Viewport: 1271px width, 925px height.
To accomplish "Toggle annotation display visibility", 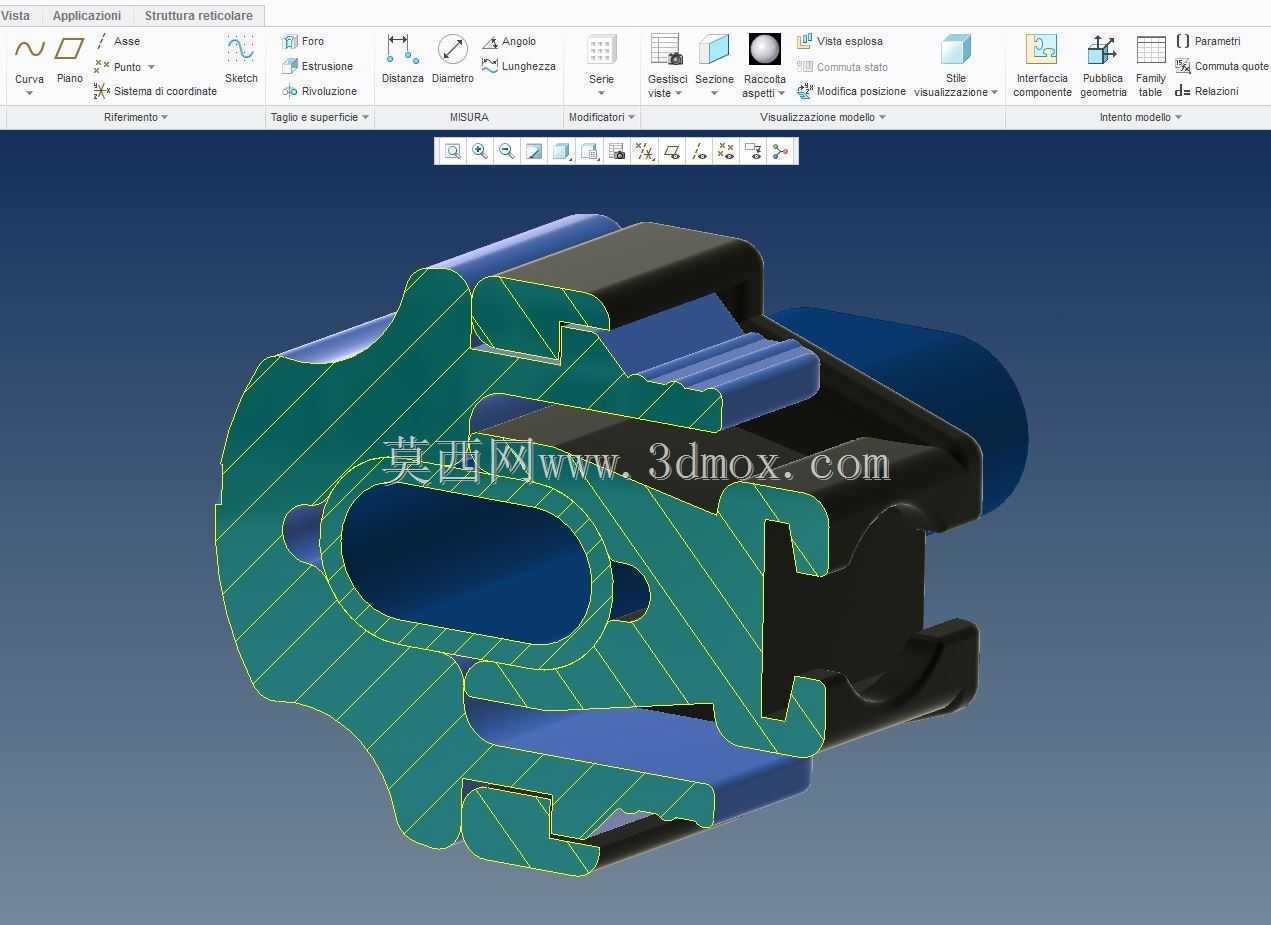I will tap(753, 151).
